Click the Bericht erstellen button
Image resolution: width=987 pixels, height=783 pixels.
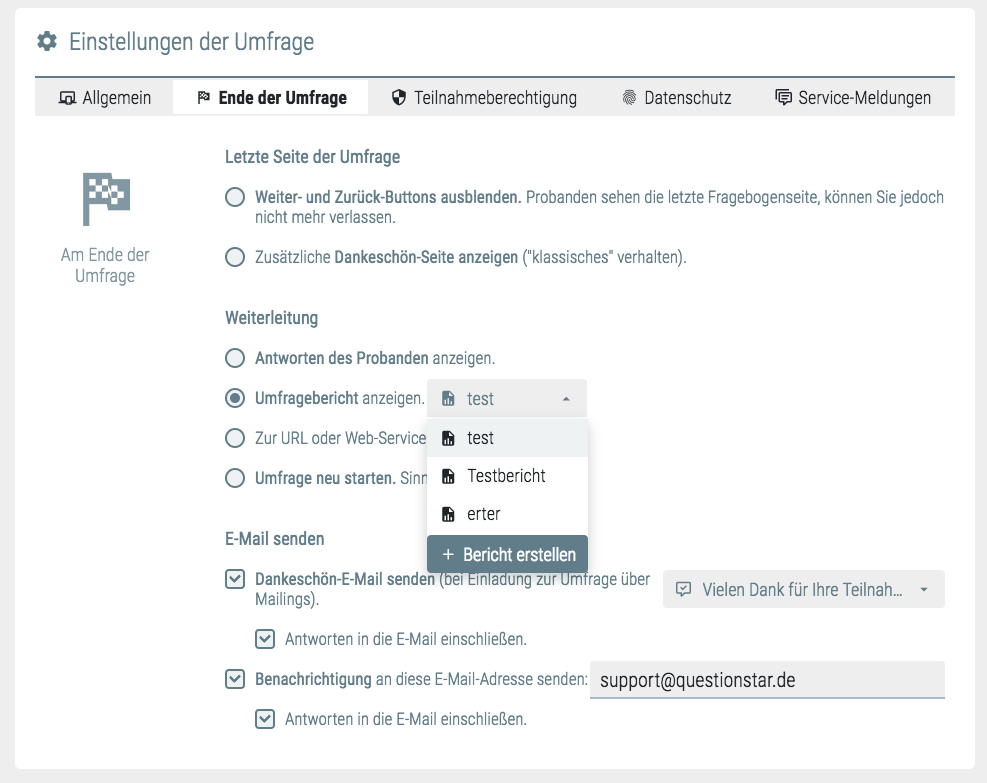507,553
